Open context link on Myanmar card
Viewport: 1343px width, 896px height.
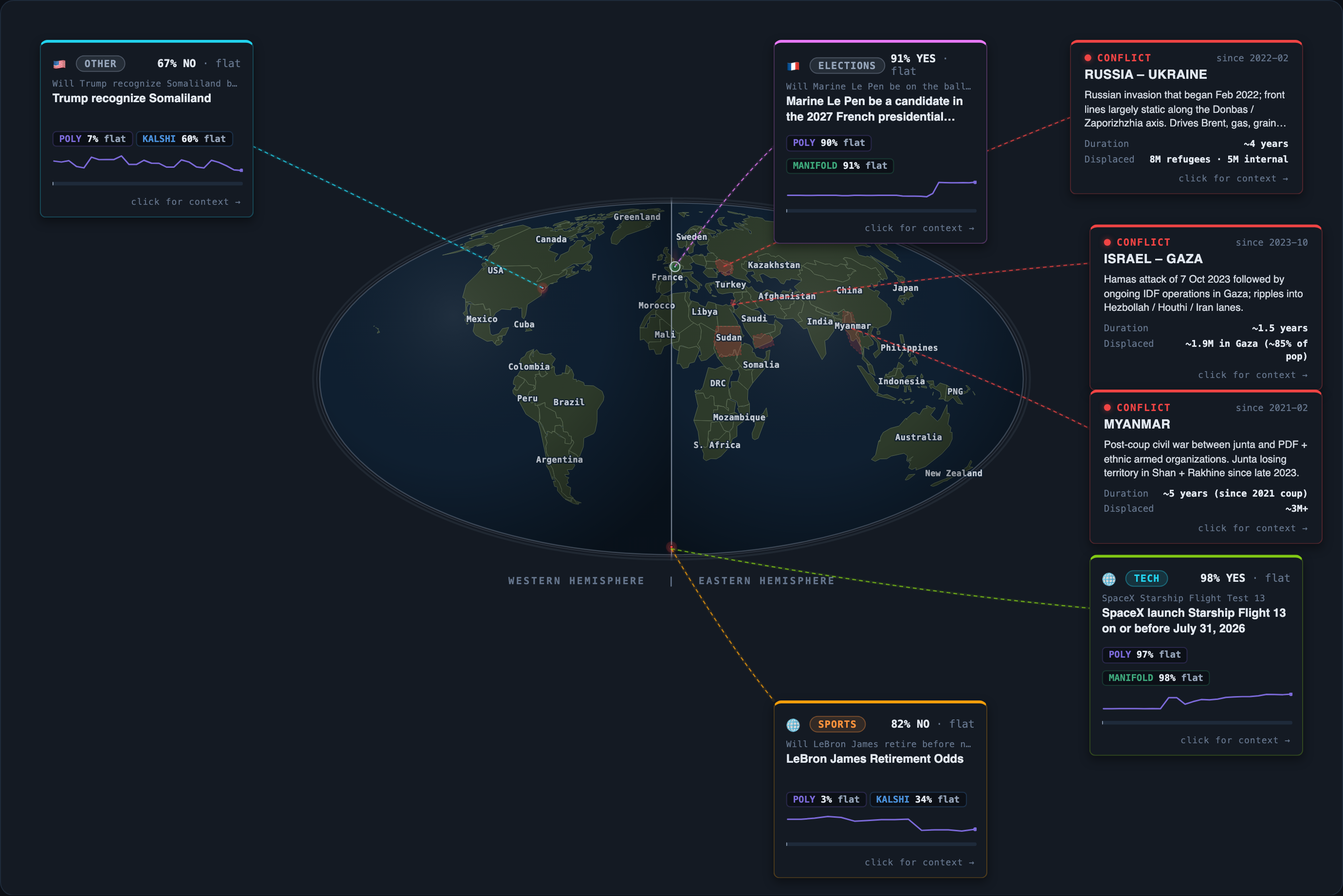(1252, 528)
